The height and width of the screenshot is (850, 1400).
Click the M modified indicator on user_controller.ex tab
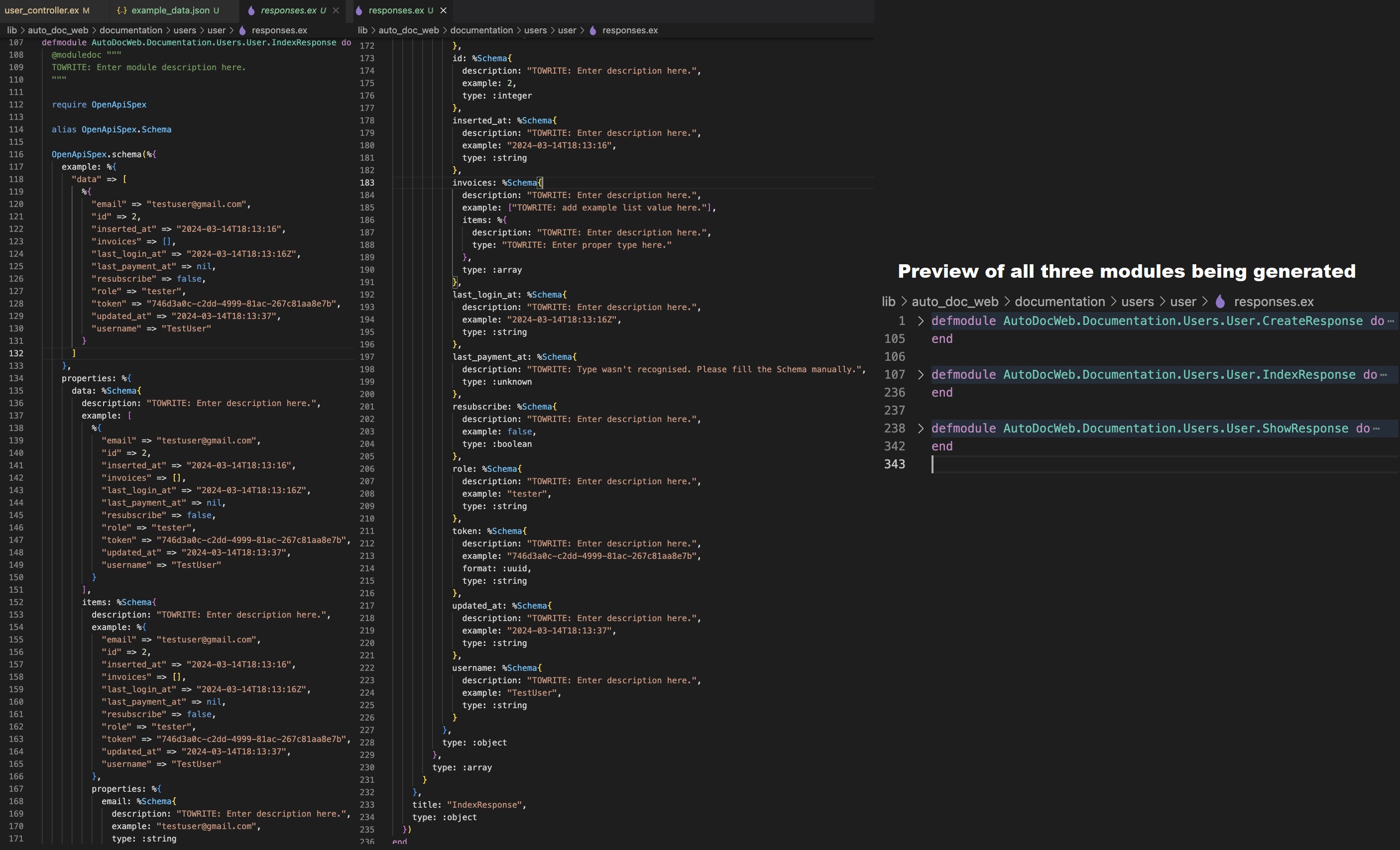tap(86, 10)
